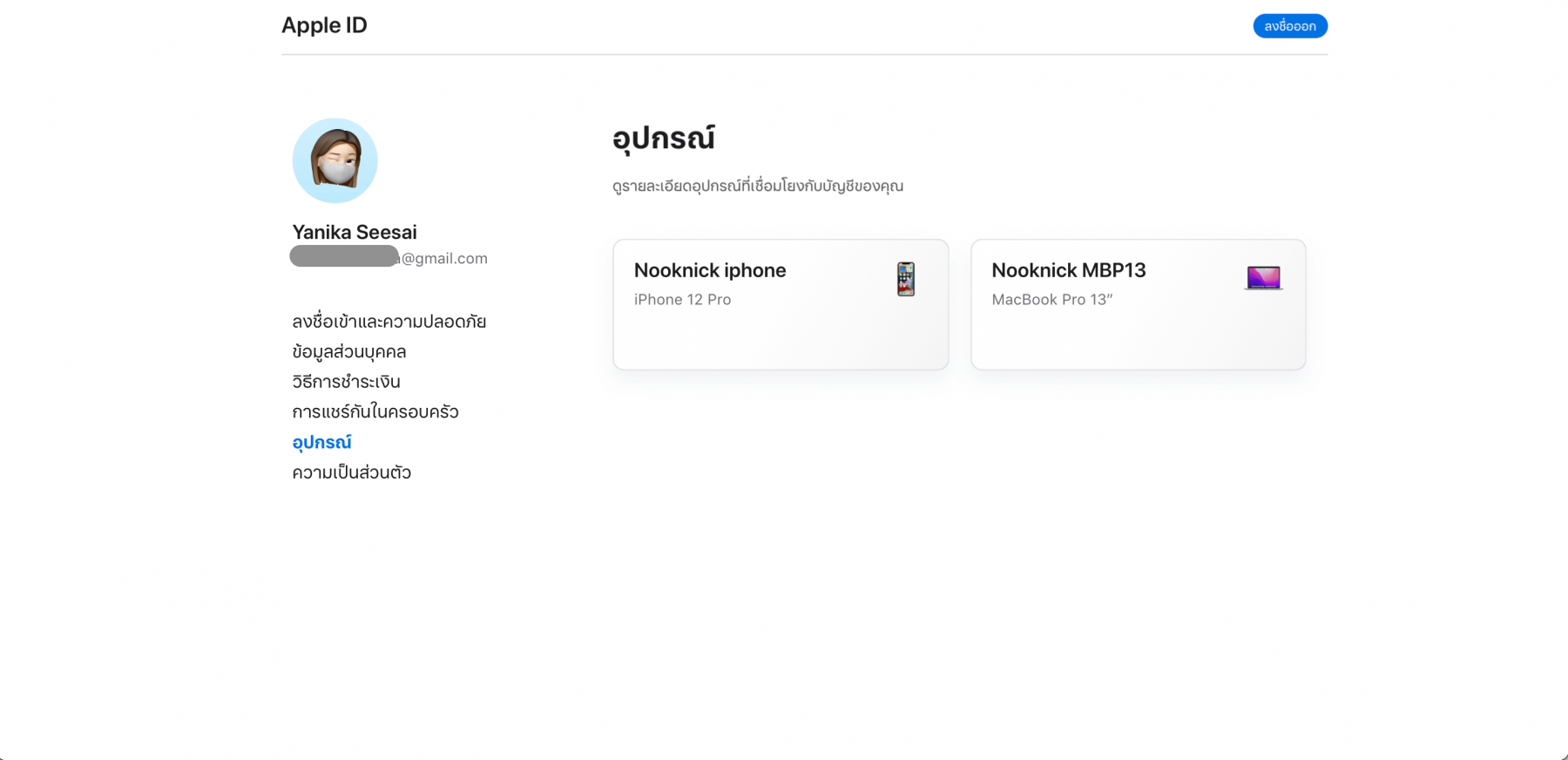Open วิธีการชำระเงิน payment methods

tap(346, 382)
